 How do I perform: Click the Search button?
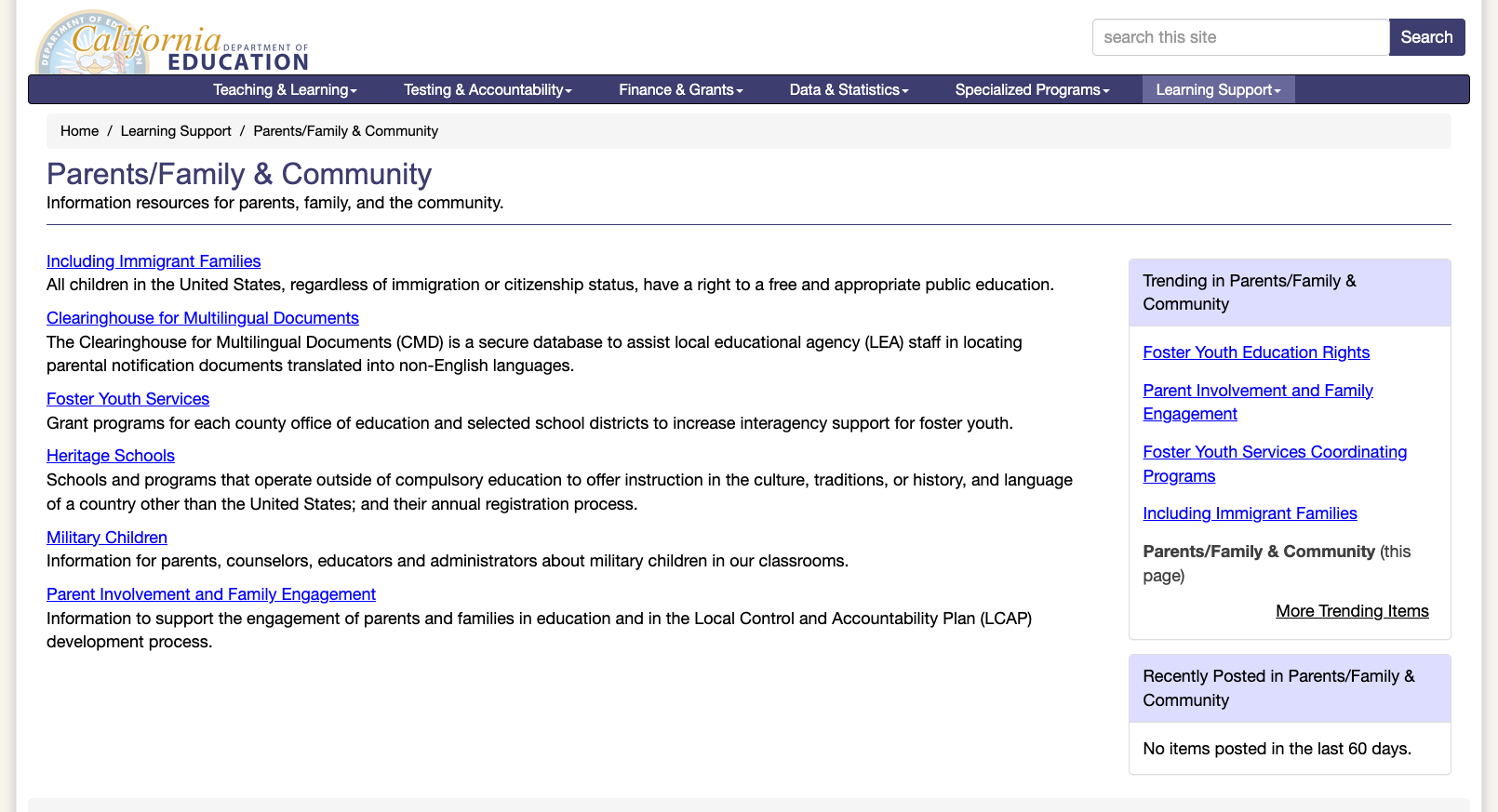(x=1426, y=37)
